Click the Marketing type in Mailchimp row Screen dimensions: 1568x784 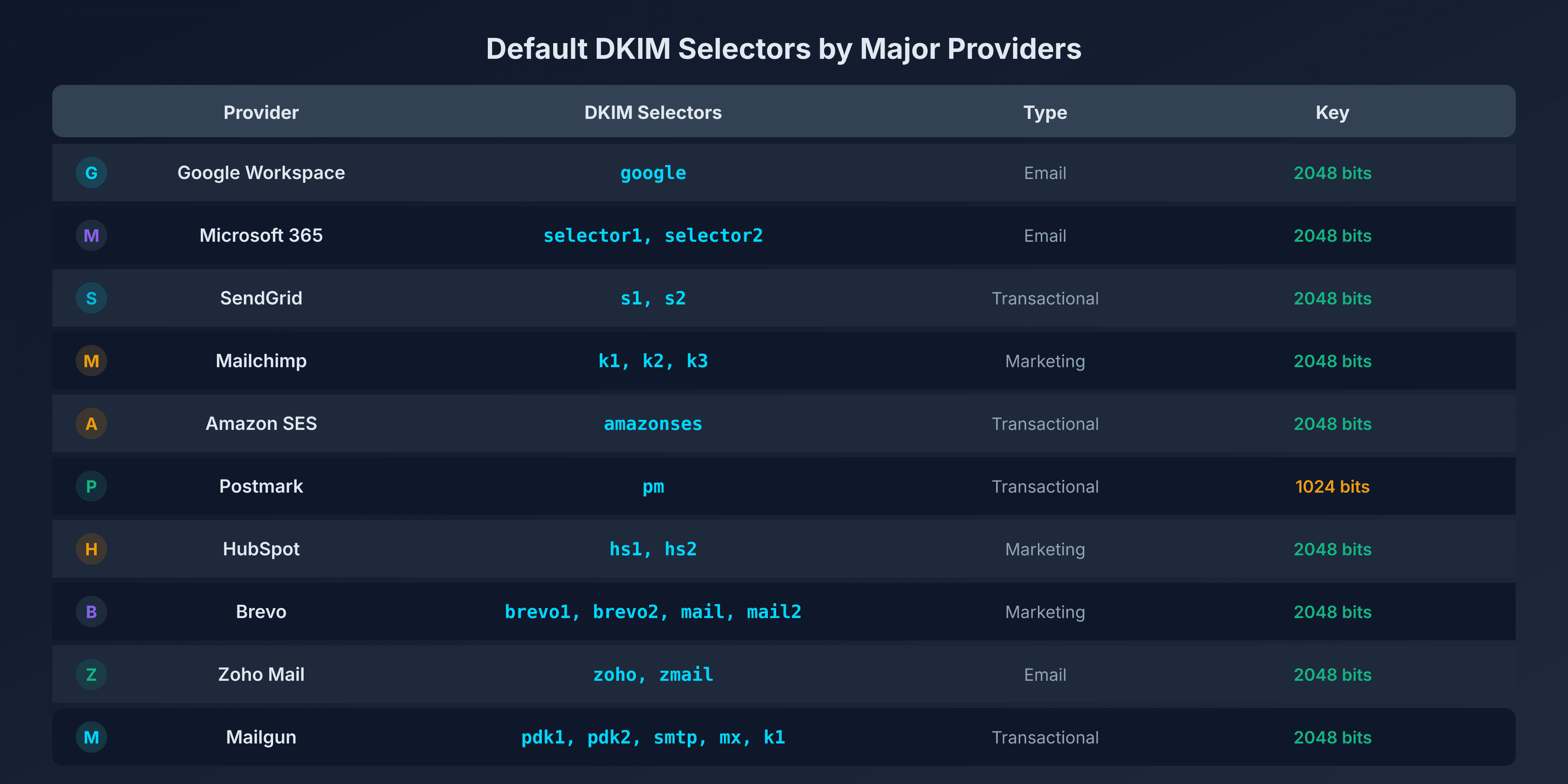pos(1045,362)
